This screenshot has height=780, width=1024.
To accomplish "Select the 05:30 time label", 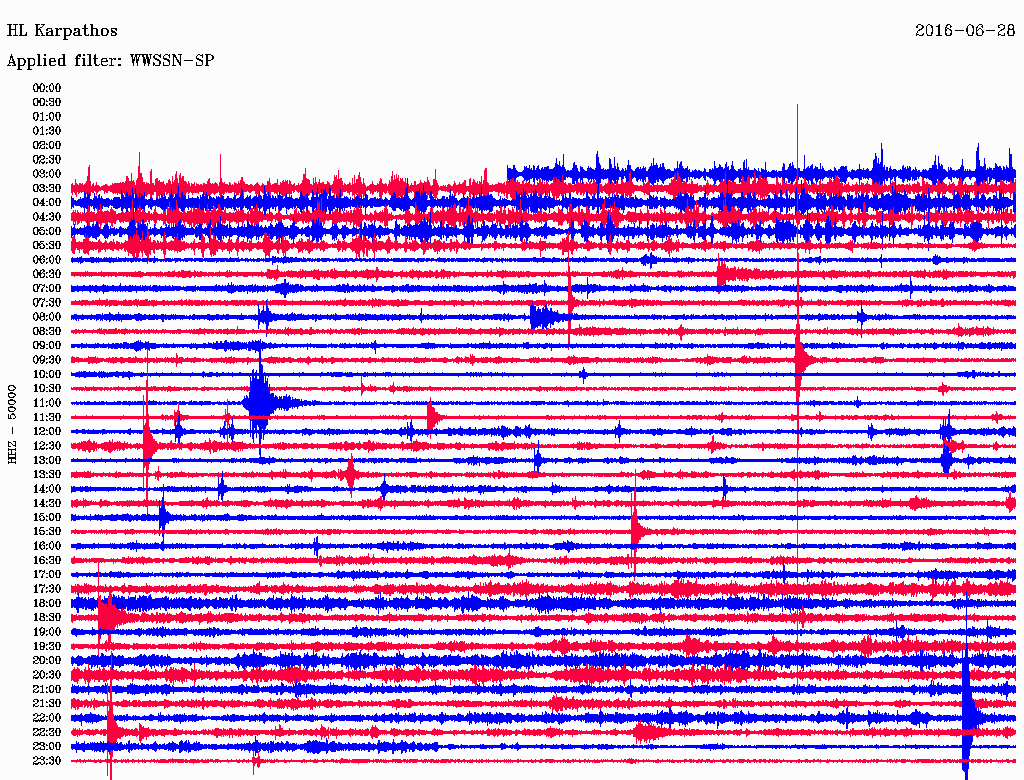I will tap(46, 245).
